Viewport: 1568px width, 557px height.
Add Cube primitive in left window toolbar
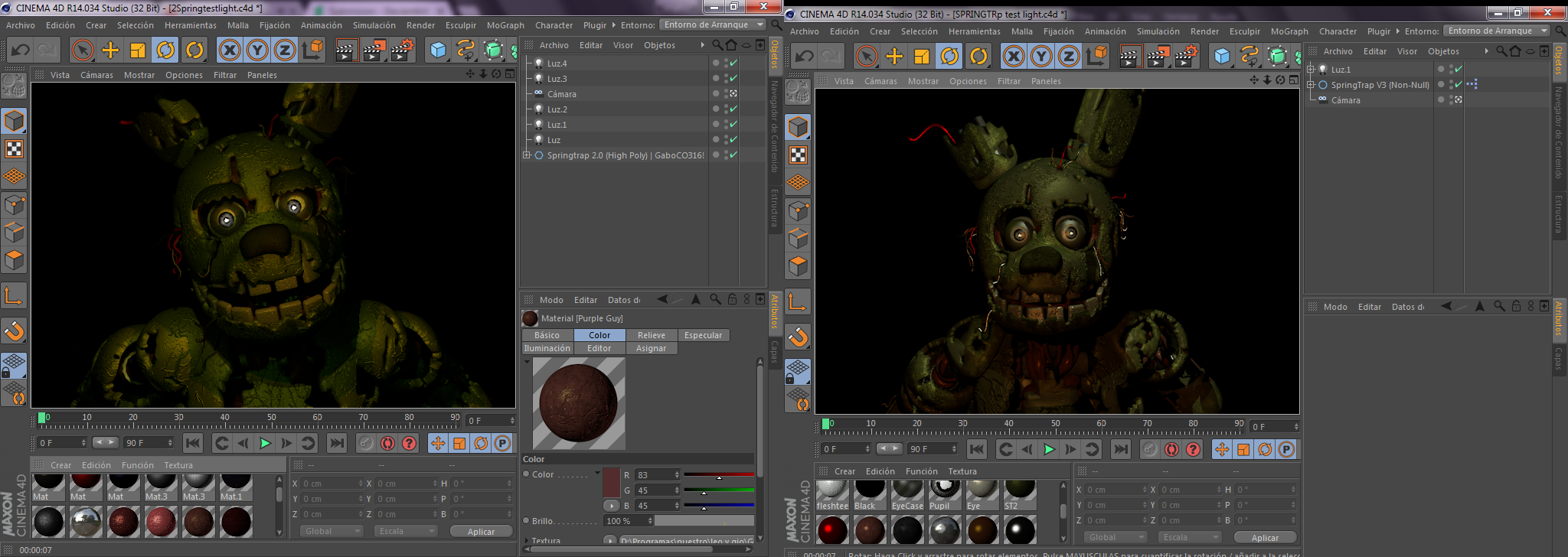438,50
